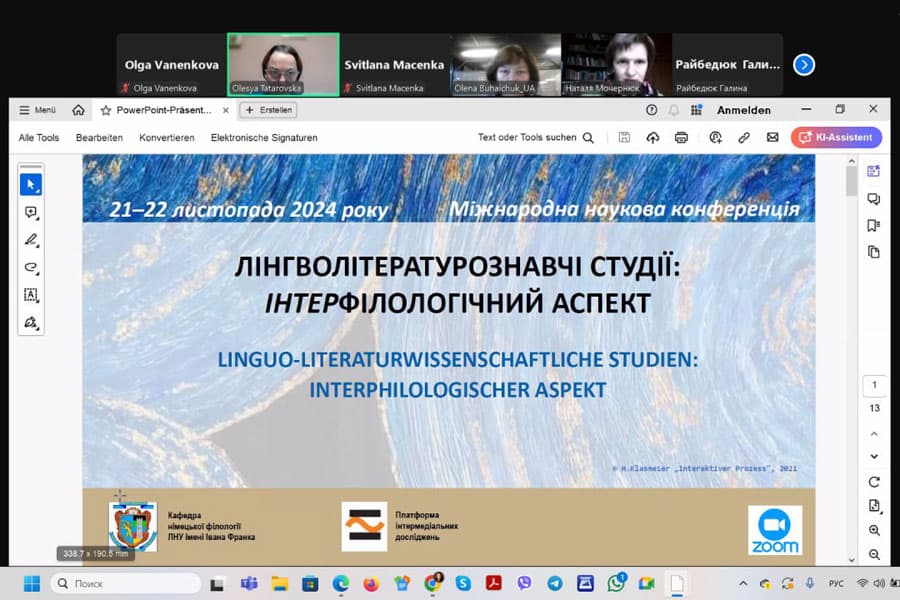The height and width of the screenshot is (600, 900).
Task: Open Acrobat home view
Action: (78, 110)
